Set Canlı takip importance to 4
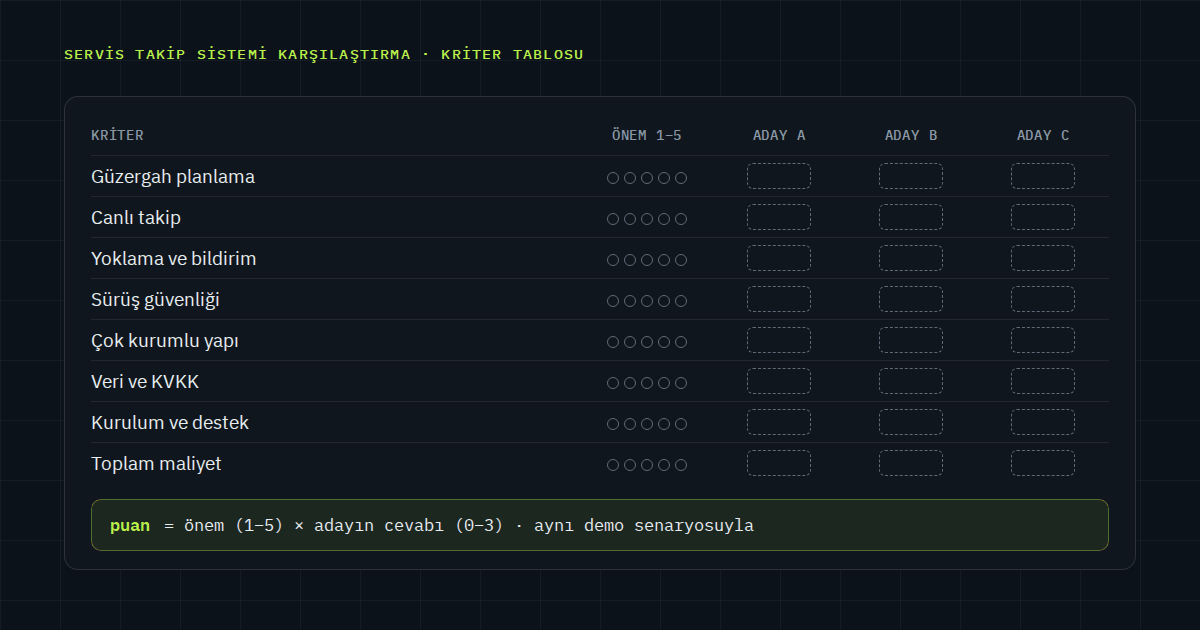 click(664, 219)
